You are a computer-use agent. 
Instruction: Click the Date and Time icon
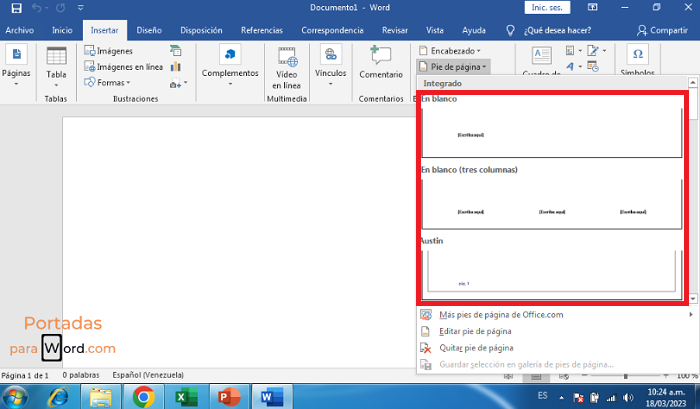593,67
